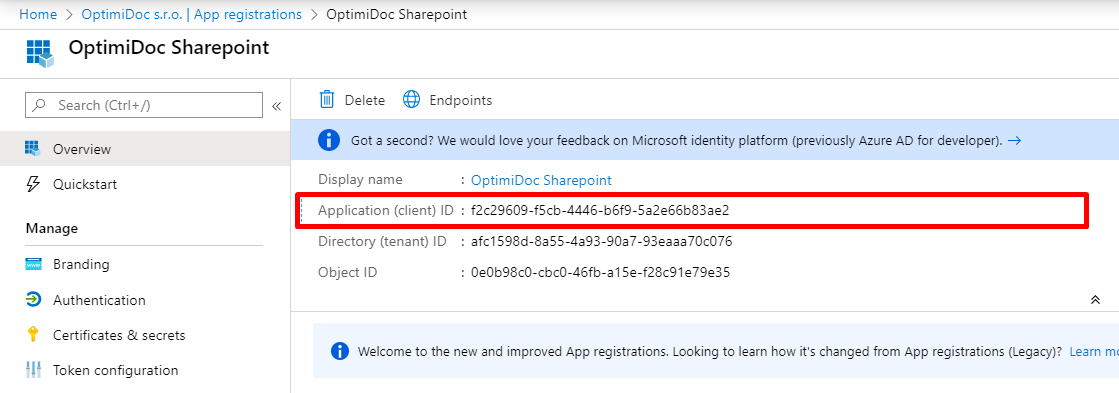
Task: Open OptimiDoc s.r.o. App registrations breadcrumb
Action: [192, 14]
